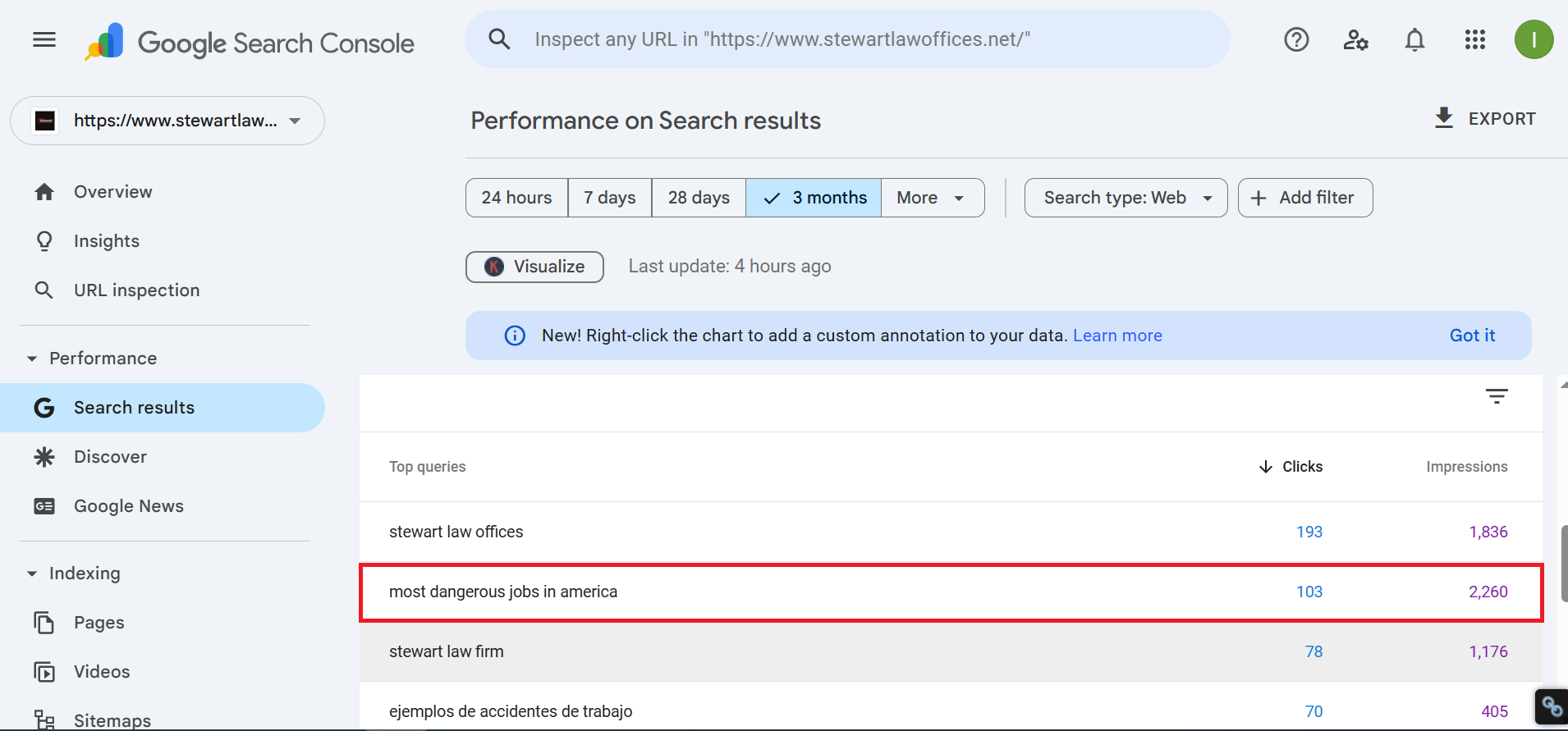The width and height of the screenshot is (1568, 731).
Task: Open the Learn more link
Action: click(1117, 336)
